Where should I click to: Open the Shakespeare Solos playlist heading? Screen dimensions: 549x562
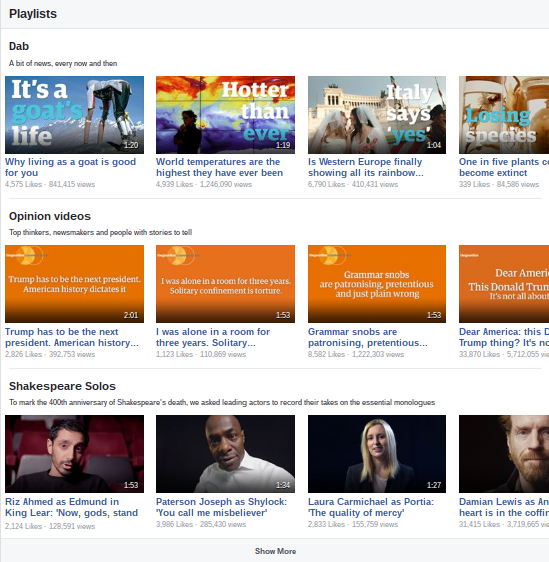pos(62,386)
